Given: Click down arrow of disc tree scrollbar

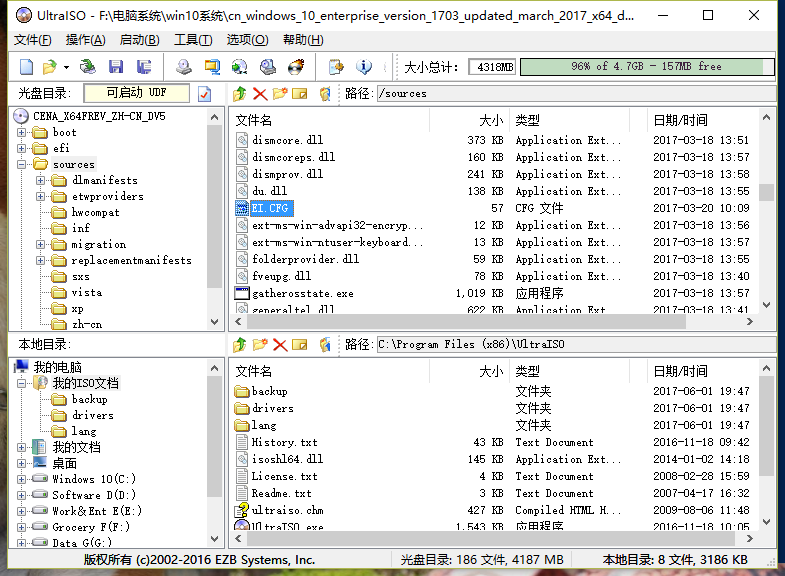Looking at the screenshot, I should [x=215, y=322].
